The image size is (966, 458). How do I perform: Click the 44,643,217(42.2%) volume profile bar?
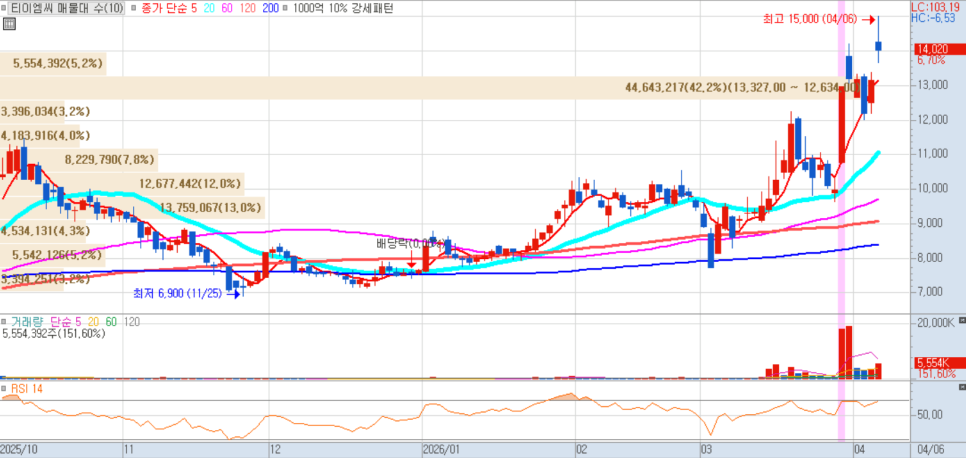point(431,88)
